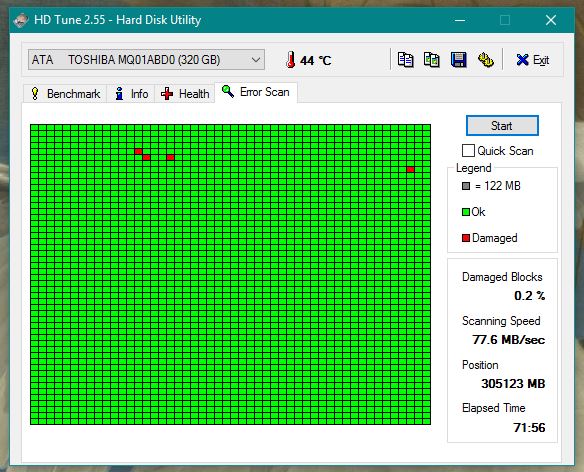Click the copy text to clipboard icon

click(405, 60)
